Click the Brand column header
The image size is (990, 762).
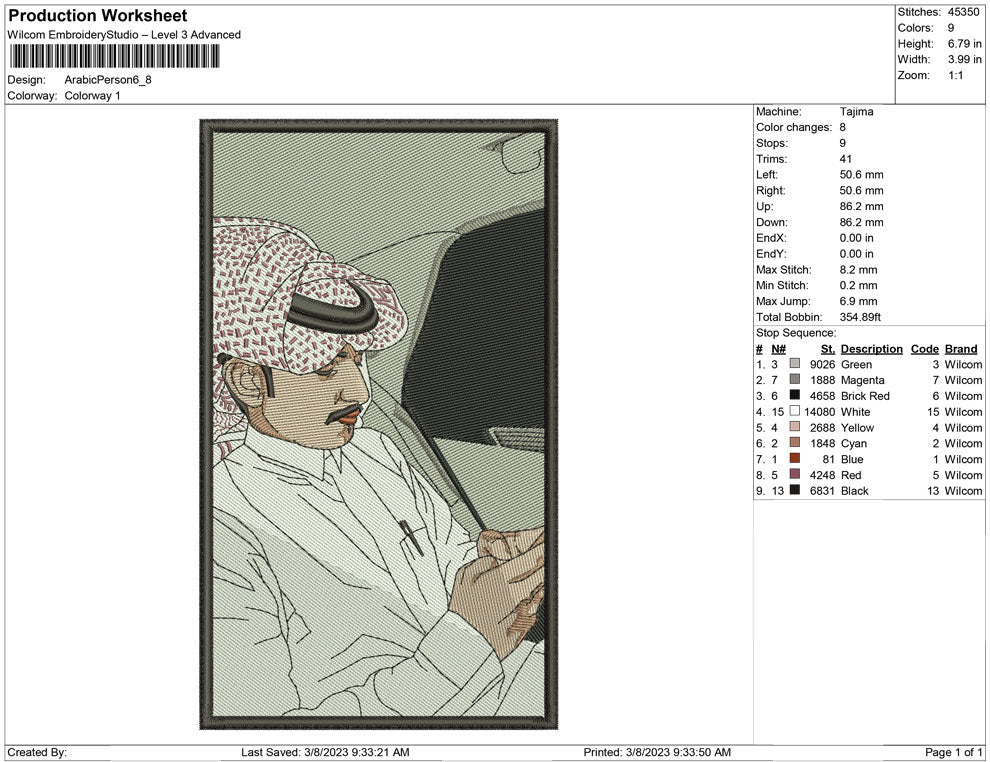click(960, 349)
